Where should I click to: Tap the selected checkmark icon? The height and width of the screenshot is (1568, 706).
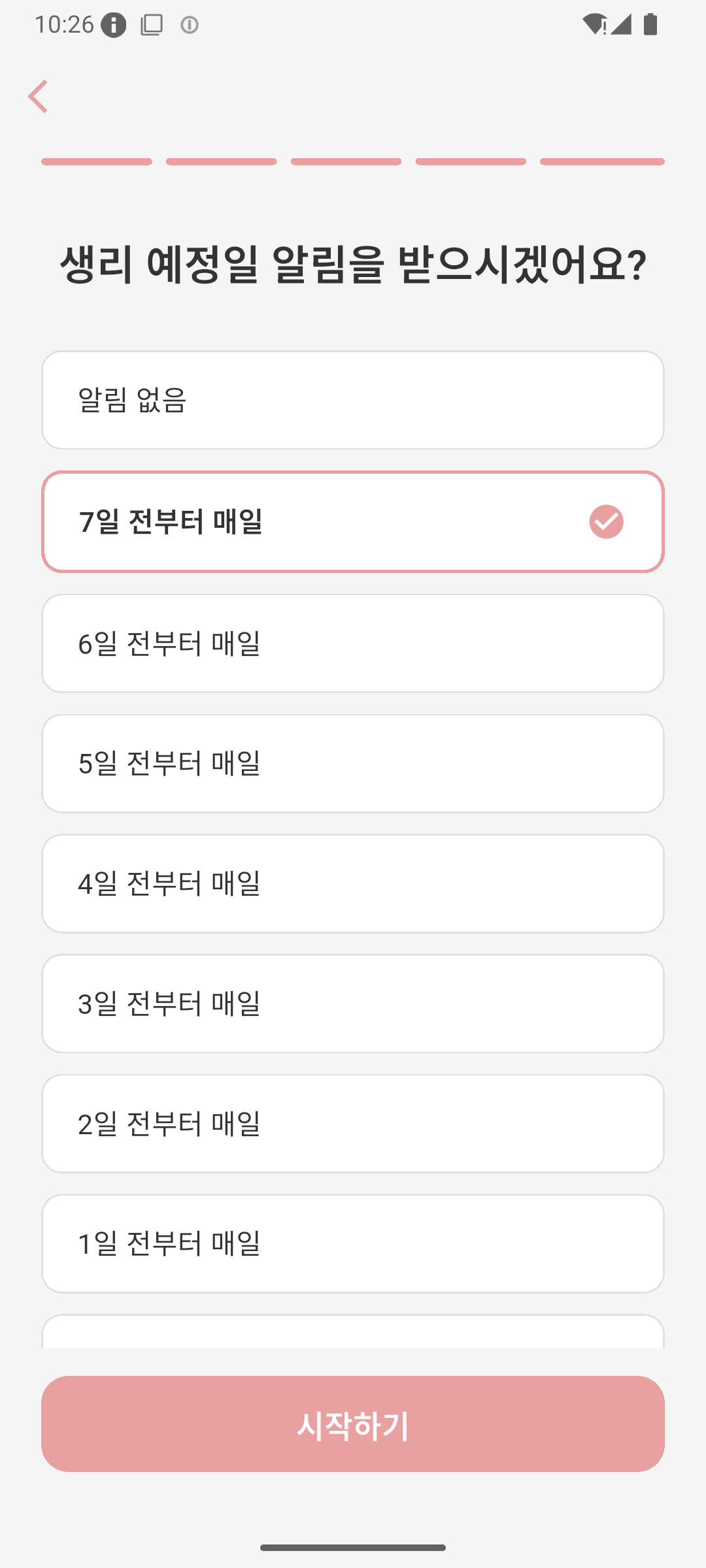606,522
